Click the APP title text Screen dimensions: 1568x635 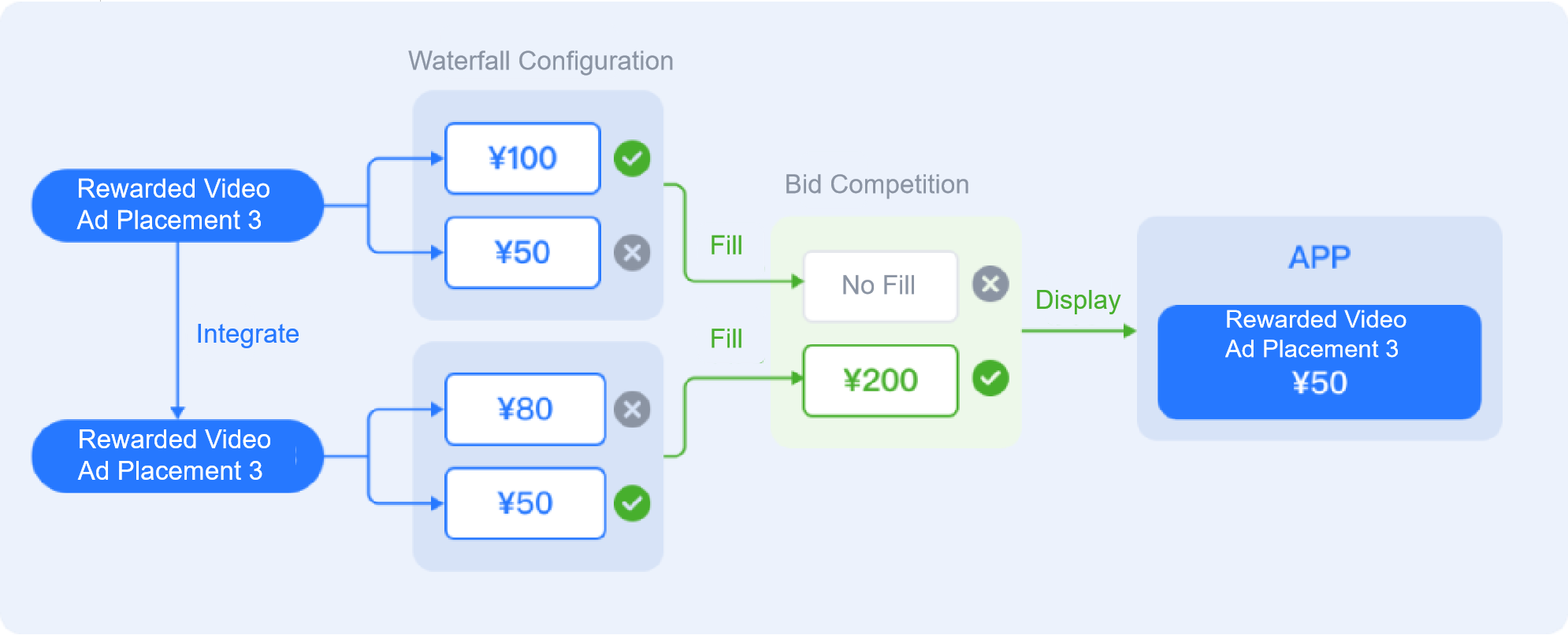[1319, 258]
